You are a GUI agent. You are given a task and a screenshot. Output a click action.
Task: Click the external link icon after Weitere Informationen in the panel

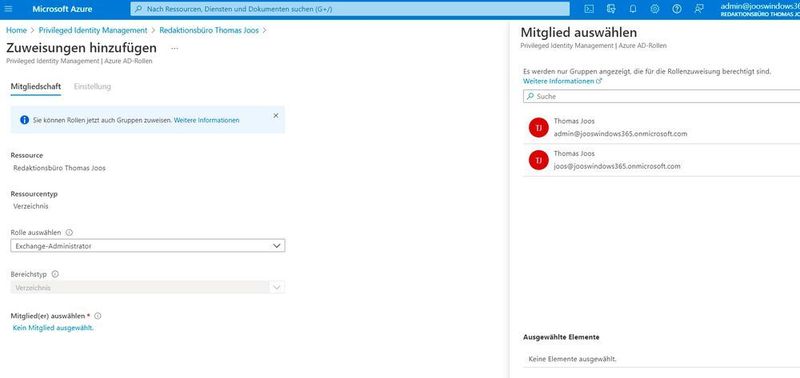[x=599, y=82]
